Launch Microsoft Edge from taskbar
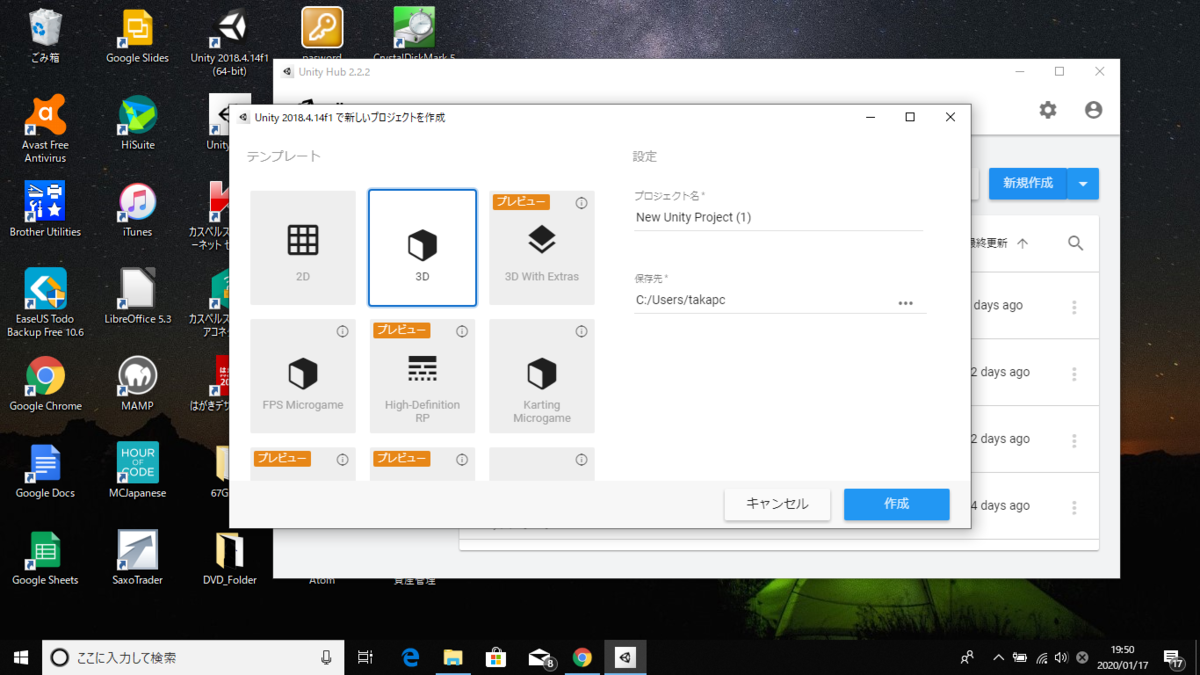The height and width of the screenshot is (675, 1200). click(410, 657)
